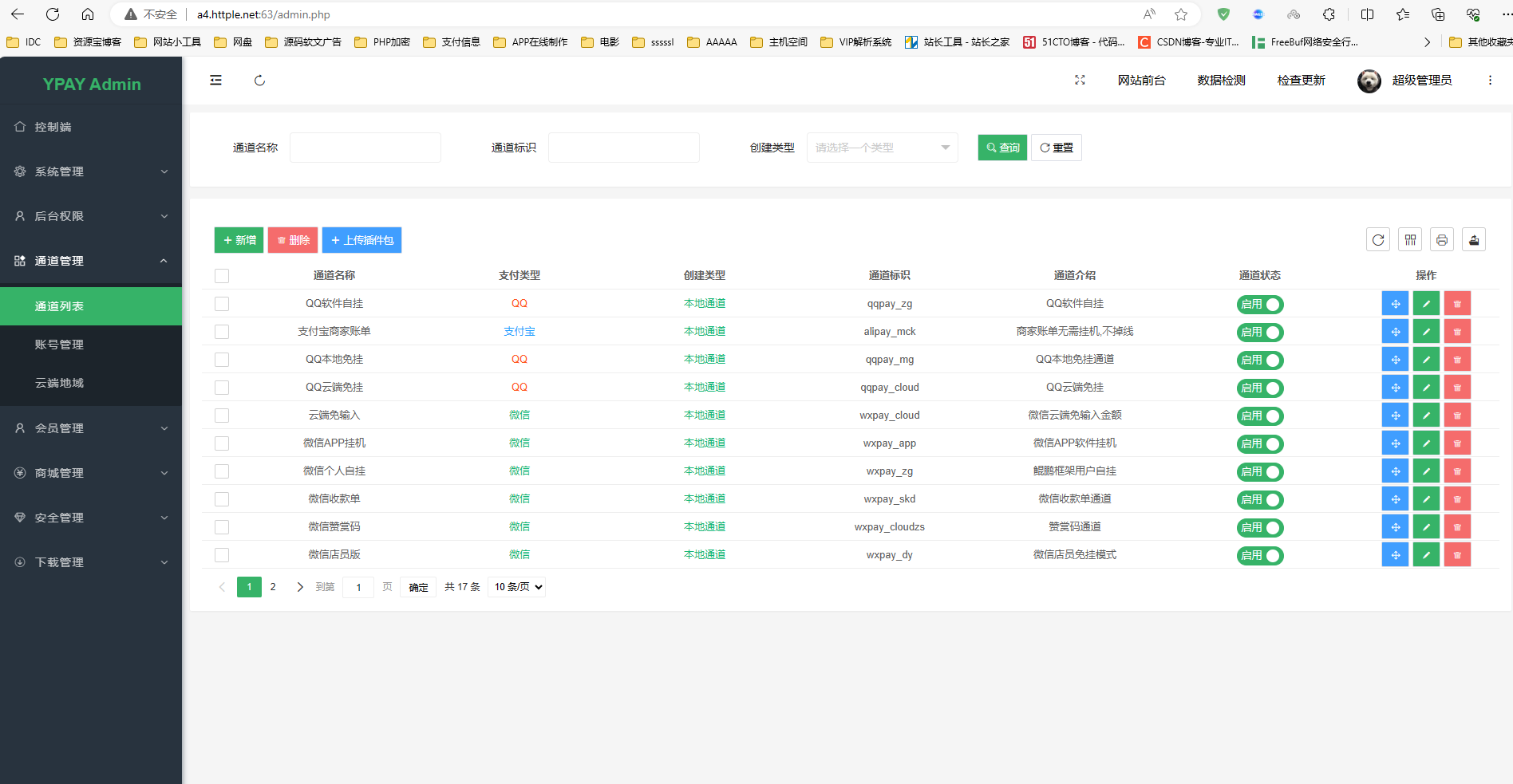Edit the 支付宝商家账单 channel with the green pencil
This screenshot has height=784, width=1513.
(x=1426, y=332)
